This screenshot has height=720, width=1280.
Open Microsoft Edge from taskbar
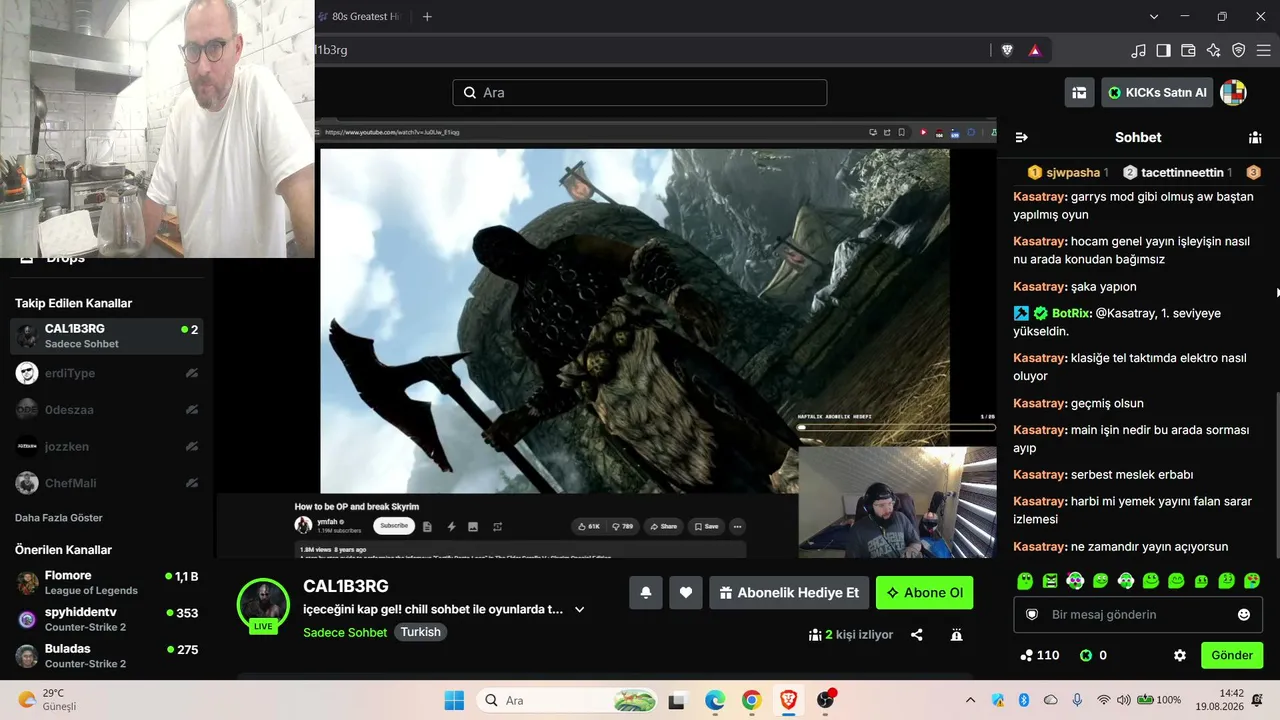[x=715, y=700]
